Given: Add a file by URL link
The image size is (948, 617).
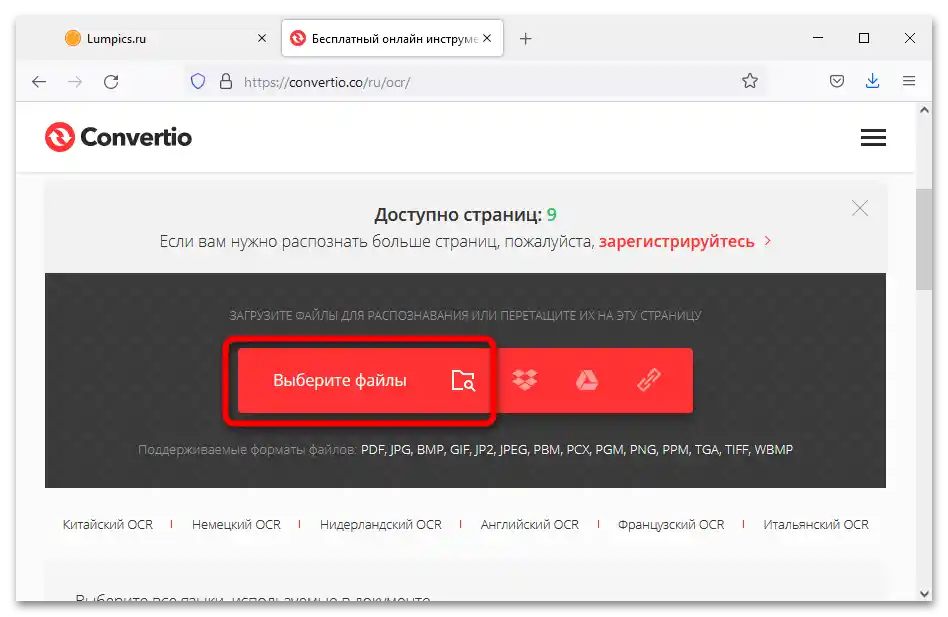Looking at the screenshot, I should [x=649, y=380].
